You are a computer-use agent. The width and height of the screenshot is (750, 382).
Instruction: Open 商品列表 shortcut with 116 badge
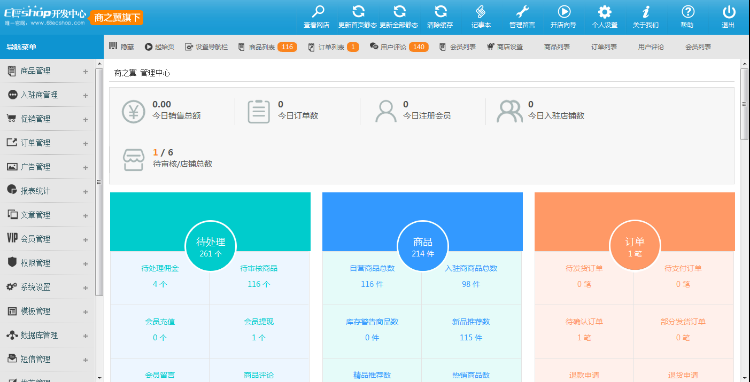(x=267, y=47)
